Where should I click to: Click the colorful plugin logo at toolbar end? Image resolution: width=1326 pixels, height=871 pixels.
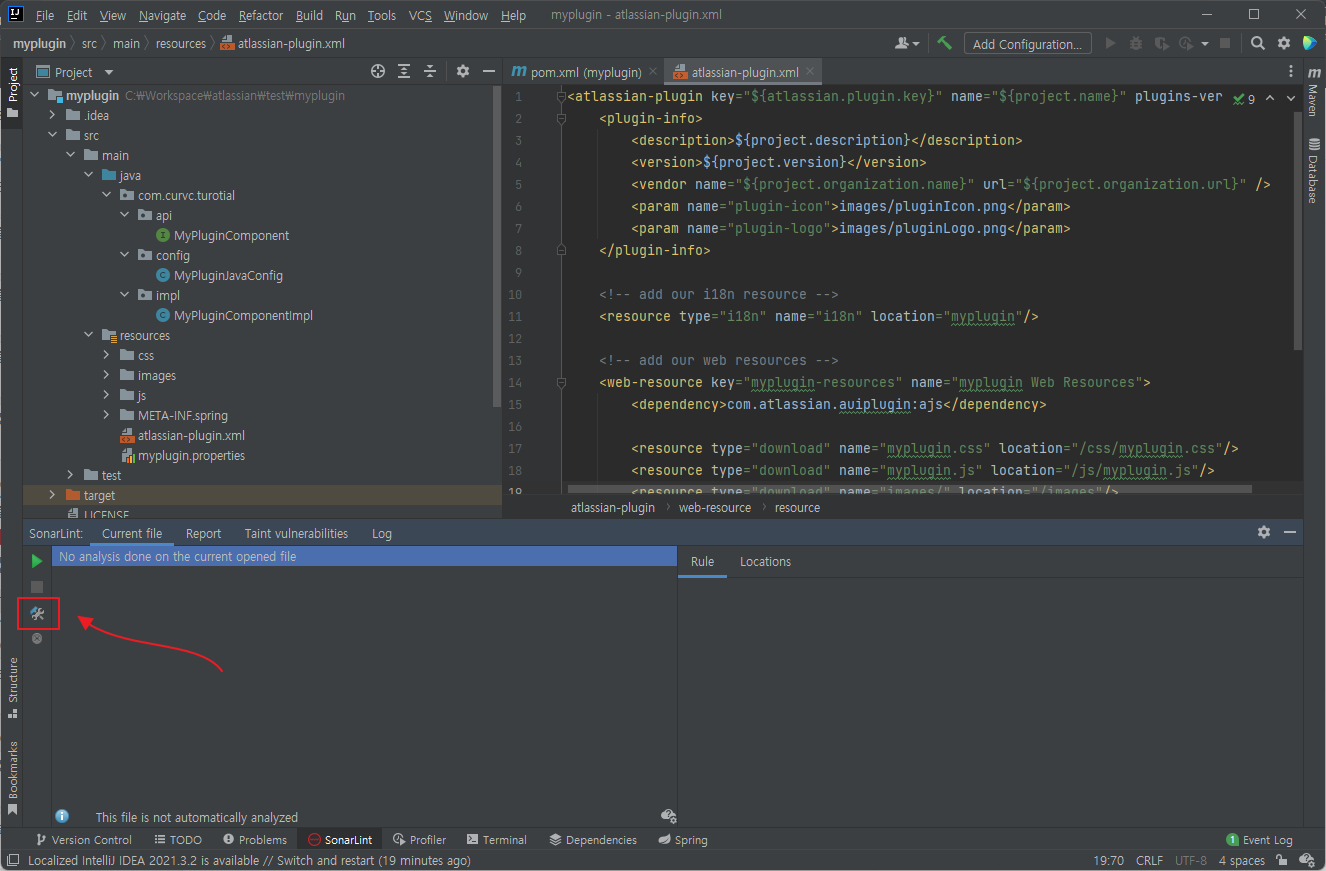(x=1309, y=43)
